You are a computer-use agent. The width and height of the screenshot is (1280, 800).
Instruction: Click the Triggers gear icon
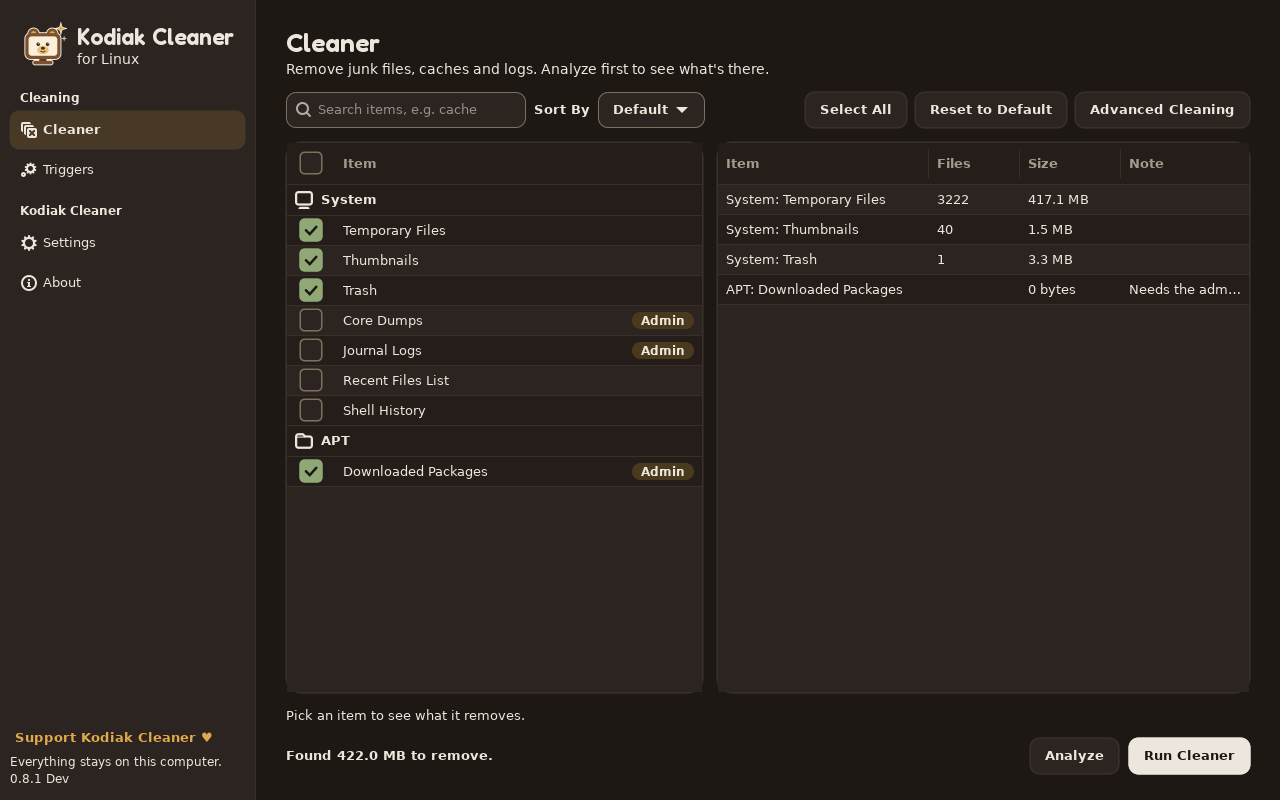[29, 170]
